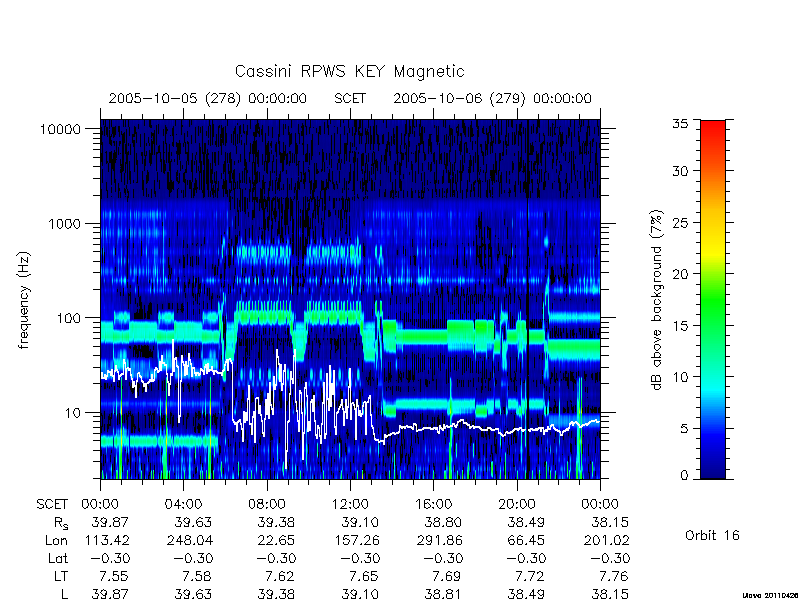Select the 08:00 time tick label
Image resolution: width=800 pixels, height=600 pixels.
point(267,504)
